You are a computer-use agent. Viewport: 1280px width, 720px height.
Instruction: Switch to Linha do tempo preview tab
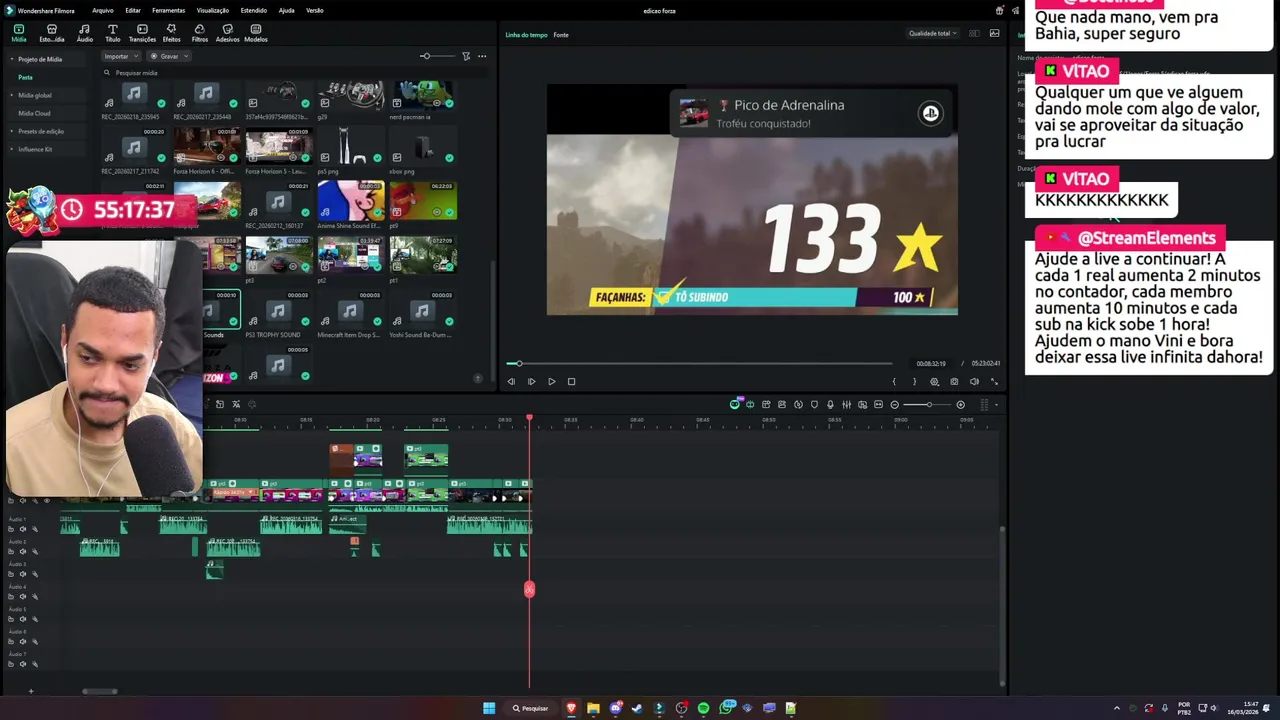[x=526, y=35]
